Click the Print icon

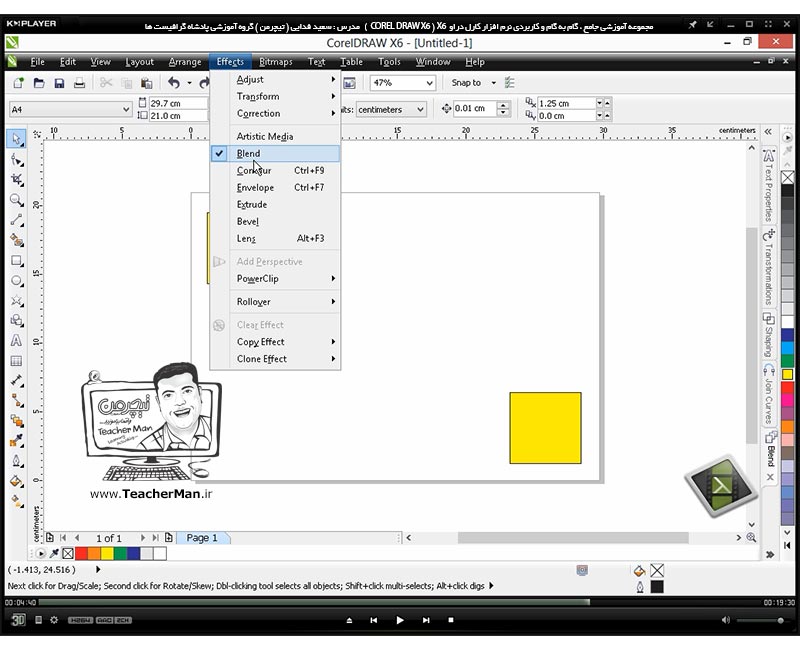[79, 83]
